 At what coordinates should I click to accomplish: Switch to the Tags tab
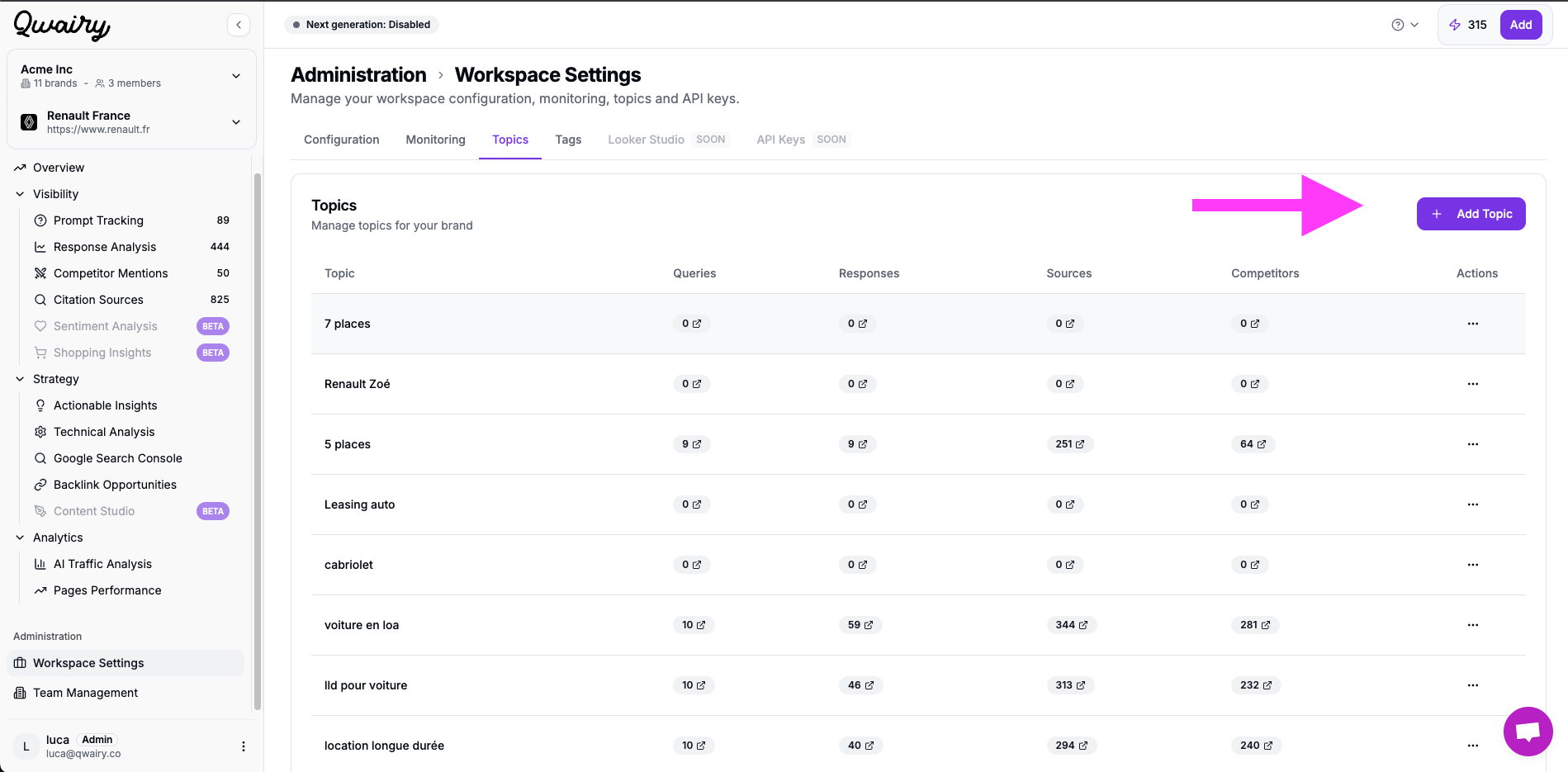568,140
